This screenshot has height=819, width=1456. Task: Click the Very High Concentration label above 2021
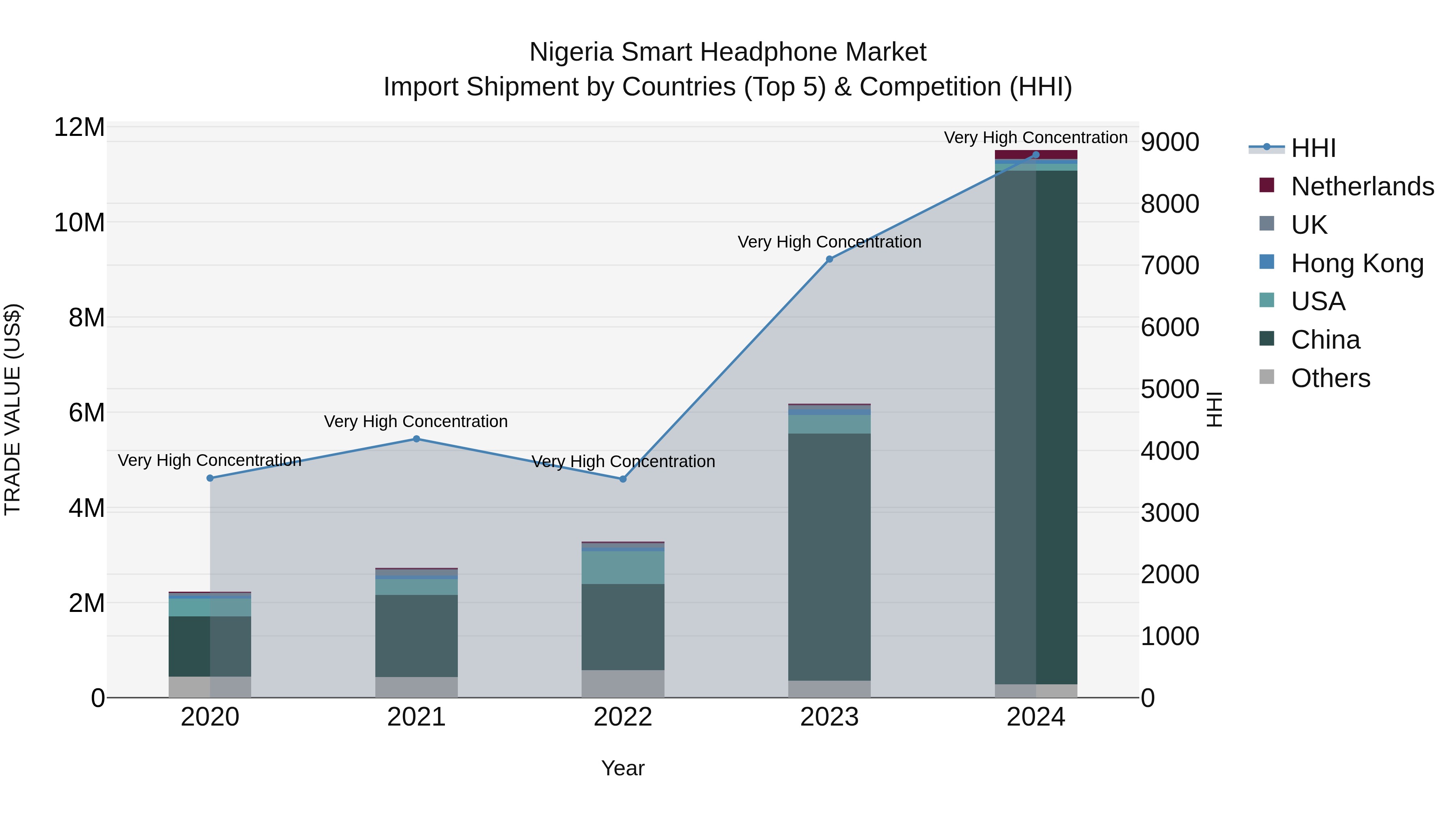tap(416, 422)
